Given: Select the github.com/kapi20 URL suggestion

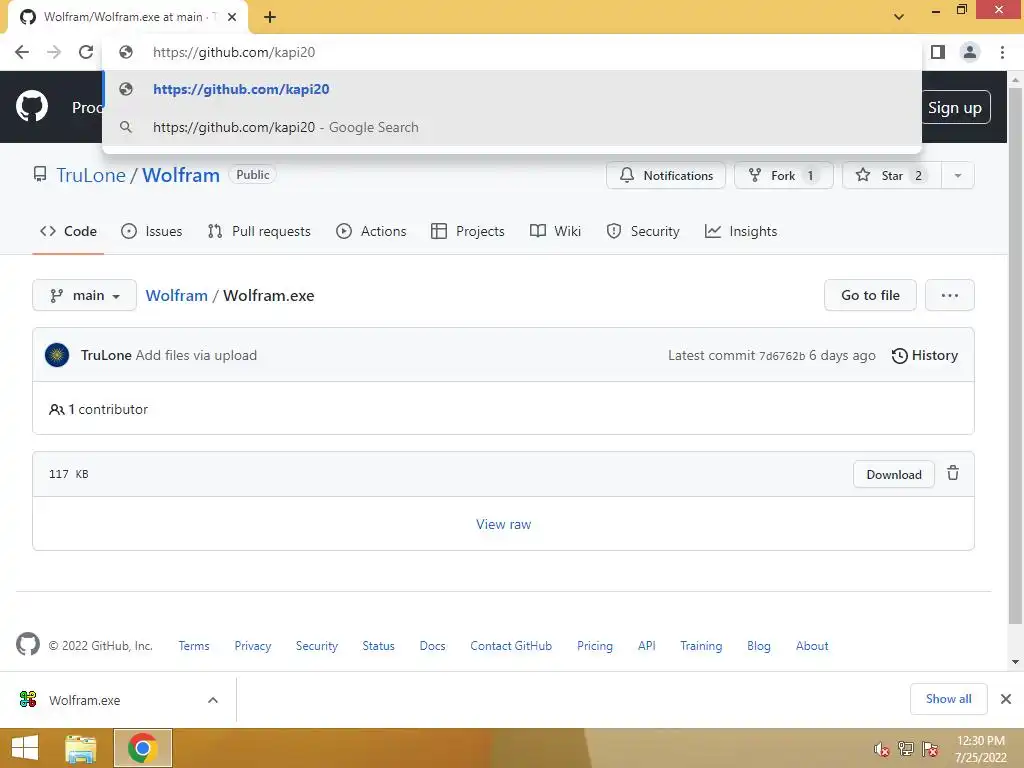Looking at the screenshot, I should (512, 89).
